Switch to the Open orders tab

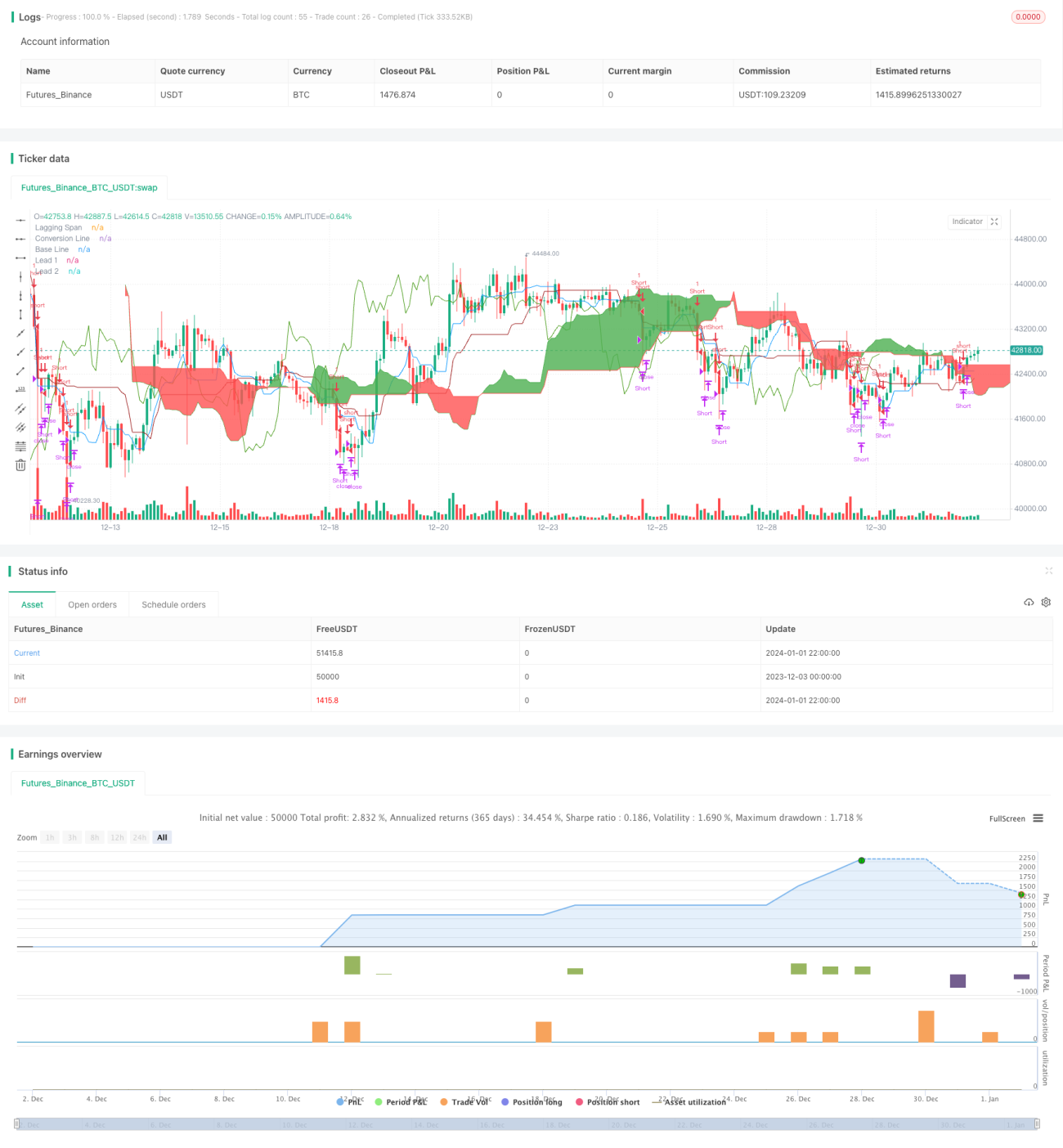pos(92,605)
